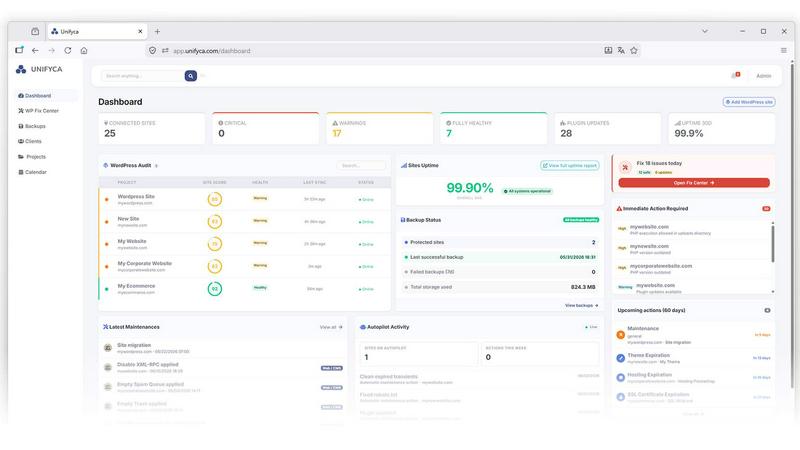Open the browser hamburger menu

[x=784, y=51]
